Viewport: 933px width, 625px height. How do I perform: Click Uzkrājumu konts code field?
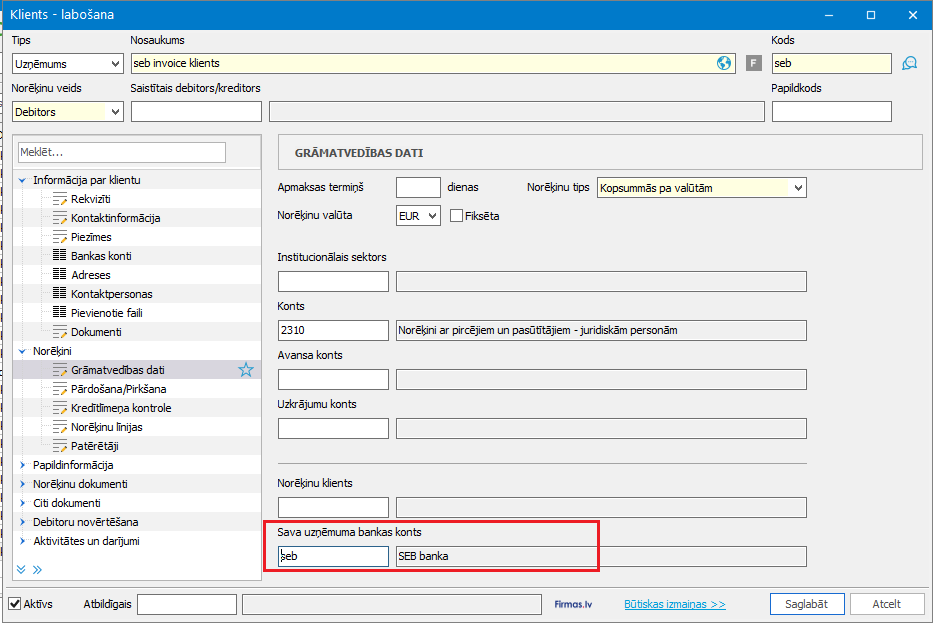click(333, 429)
